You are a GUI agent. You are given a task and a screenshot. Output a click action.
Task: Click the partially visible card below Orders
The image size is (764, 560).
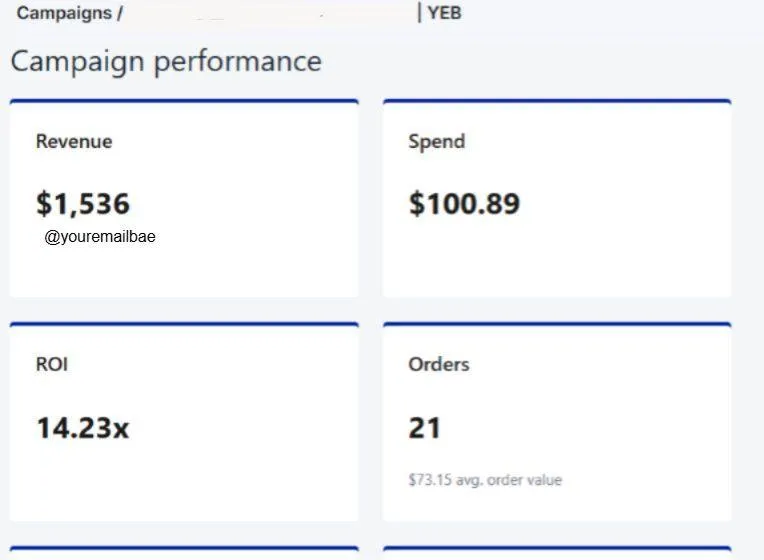556,553
